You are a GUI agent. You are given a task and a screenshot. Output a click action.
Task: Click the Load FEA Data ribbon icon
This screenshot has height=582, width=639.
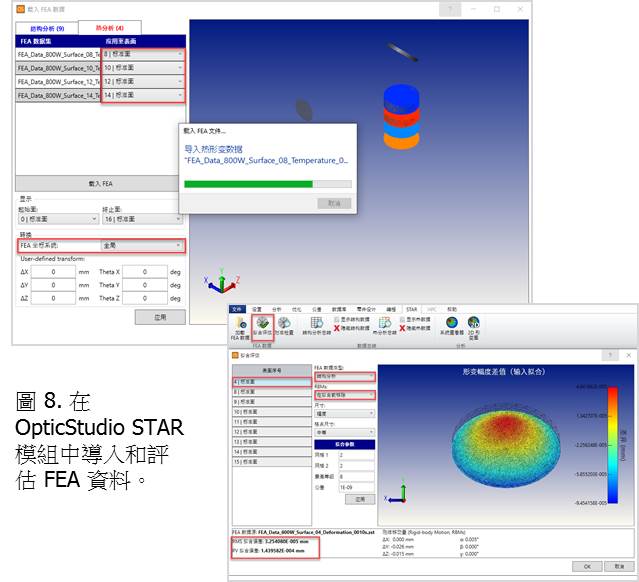tap(240, 326)
